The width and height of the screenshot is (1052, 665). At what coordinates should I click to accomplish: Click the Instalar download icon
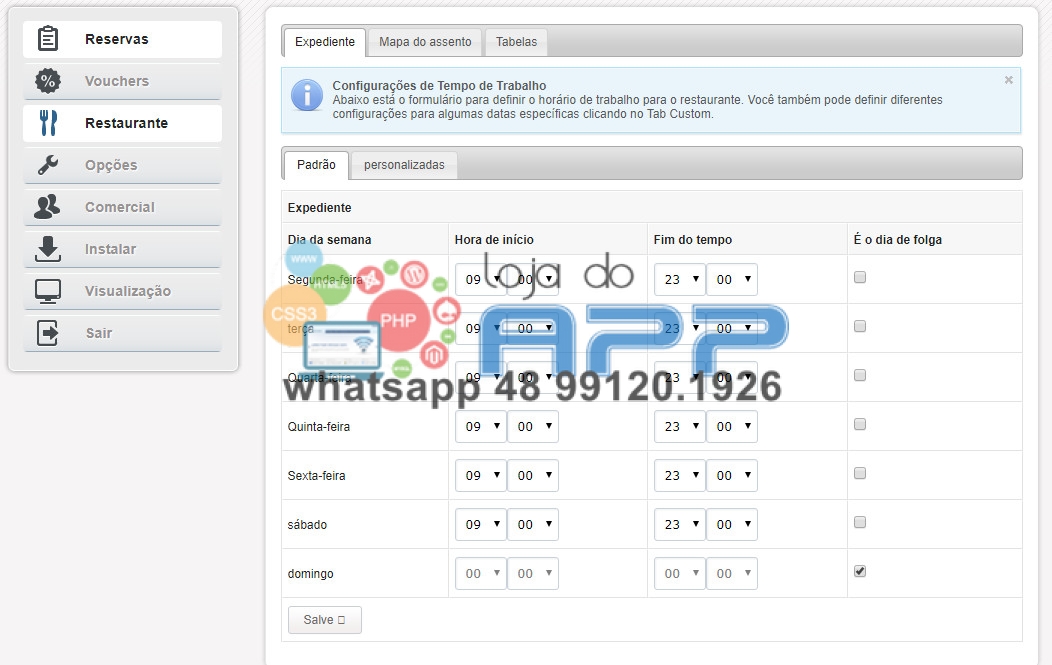[x=48, y=249]
